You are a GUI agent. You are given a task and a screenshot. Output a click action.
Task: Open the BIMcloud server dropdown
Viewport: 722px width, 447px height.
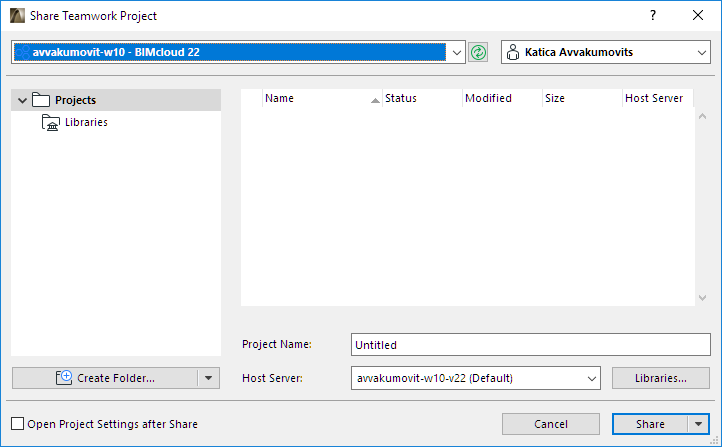(x=456, y=52)
